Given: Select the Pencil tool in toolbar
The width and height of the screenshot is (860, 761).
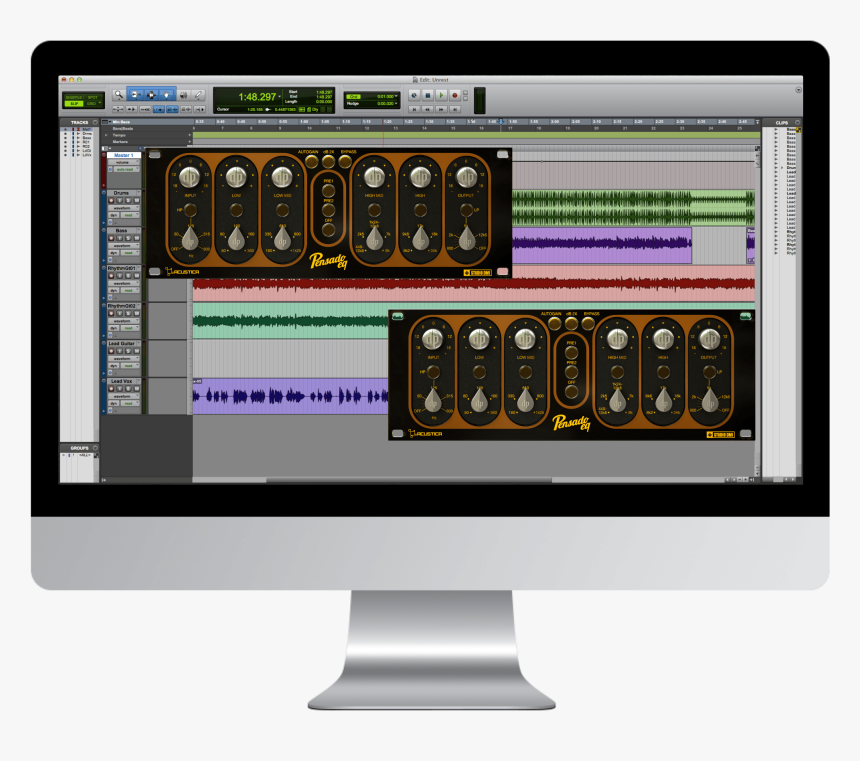Looking at the screenshot, I should (x=197, y=94).
